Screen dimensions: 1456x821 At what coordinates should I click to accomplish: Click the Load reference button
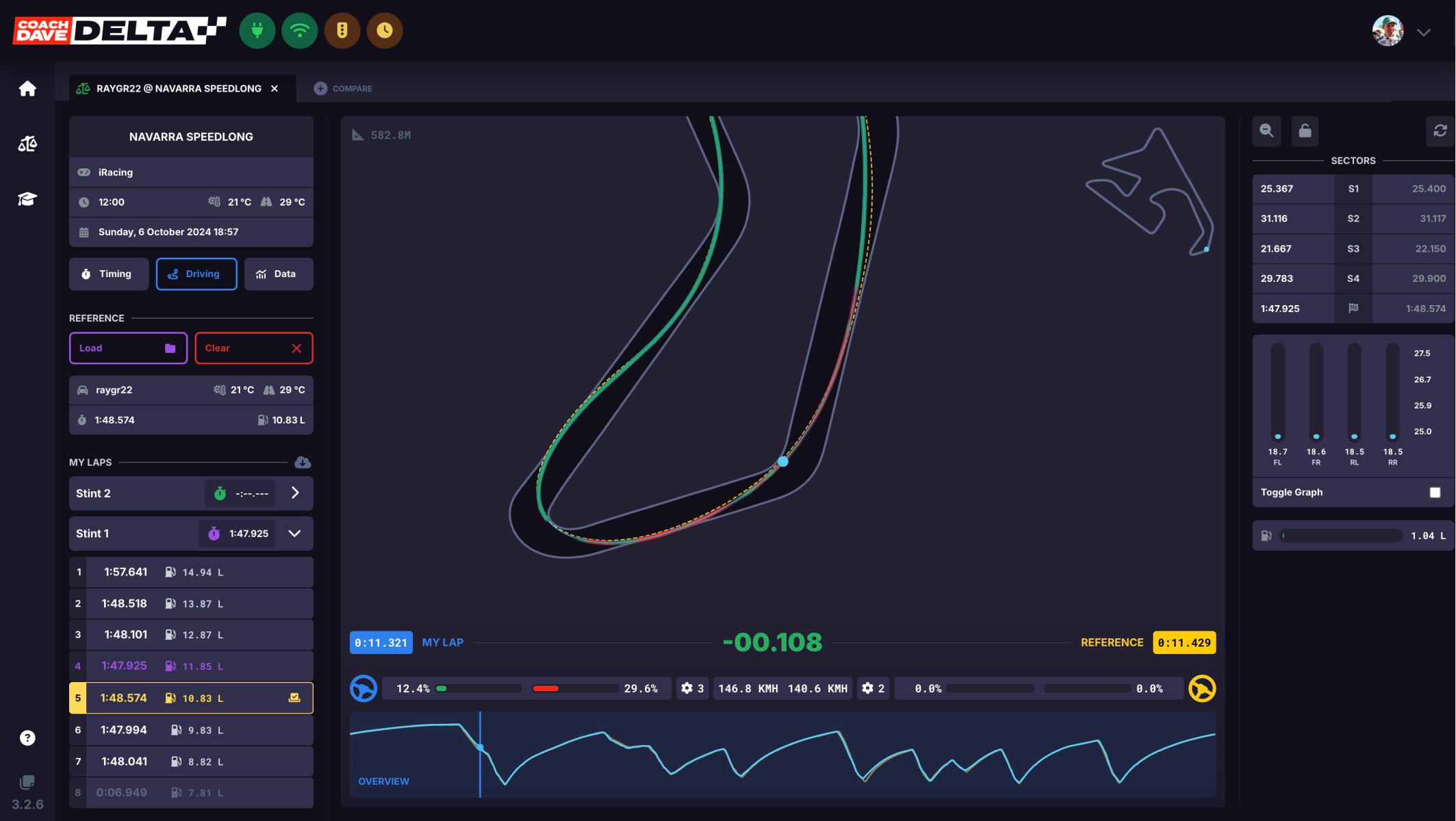click(x=128, y=348)
